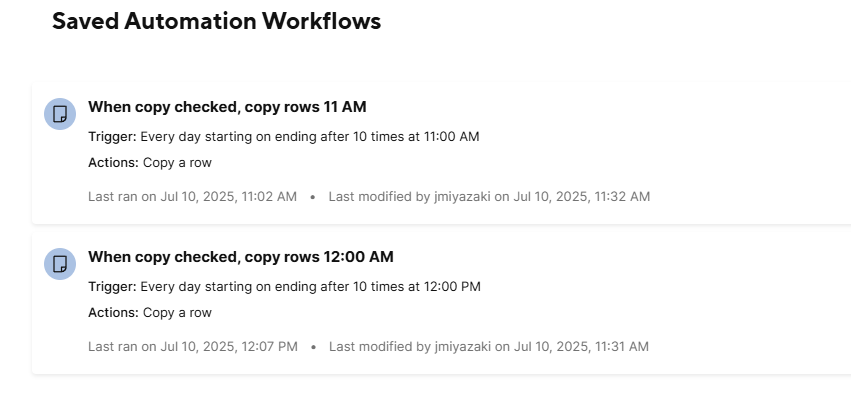Select the trigger description ending at 11:00 AM
851x397 pixels.
[310, 137]
